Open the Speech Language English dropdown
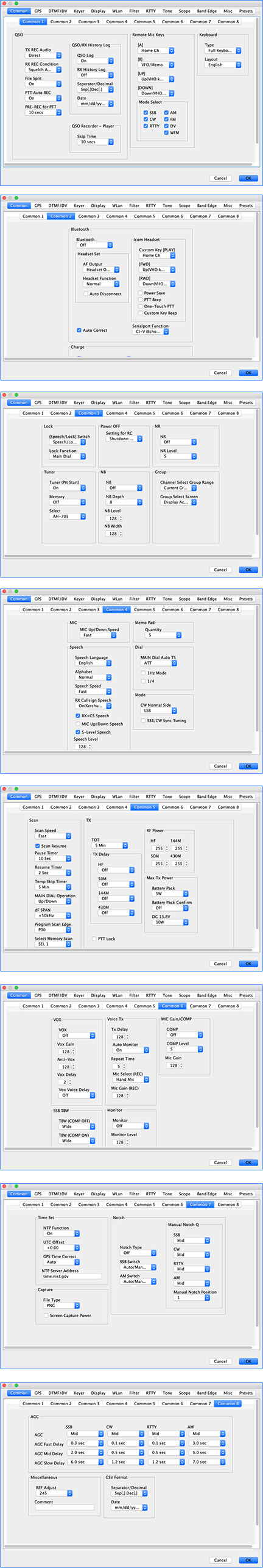 [x=93, y=663]
